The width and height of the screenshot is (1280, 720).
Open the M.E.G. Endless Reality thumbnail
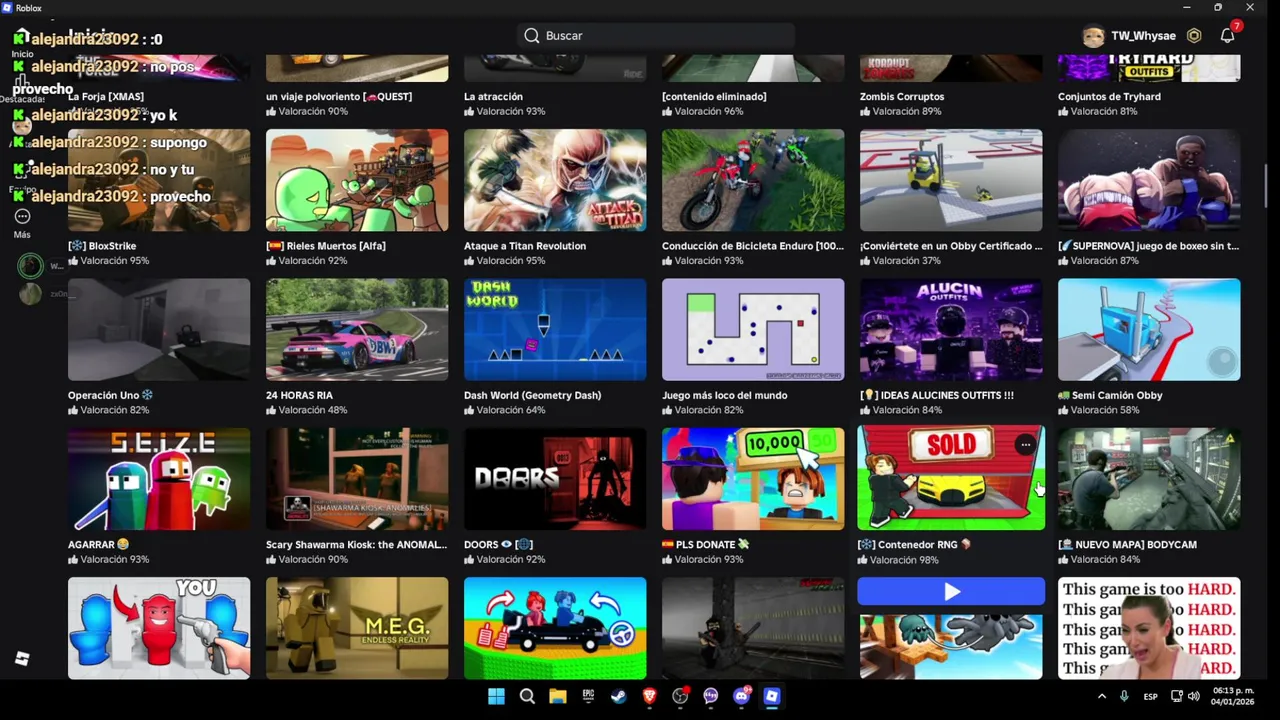point(357,628)
